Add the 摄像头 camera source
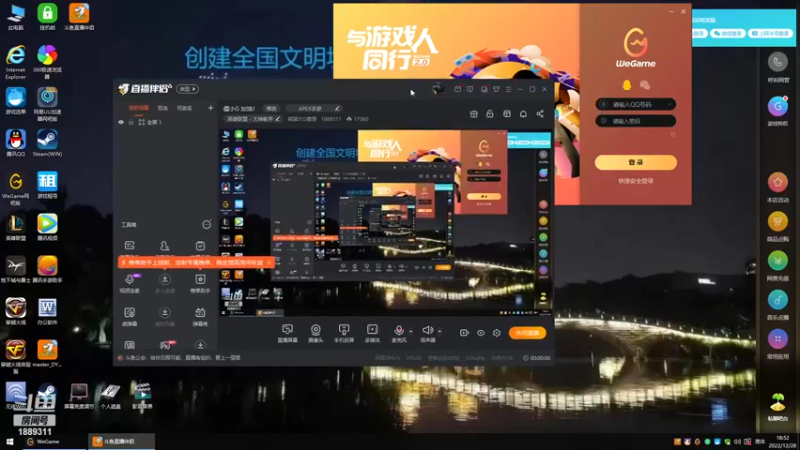The image size is (800, 450). (x=315, y=333)
